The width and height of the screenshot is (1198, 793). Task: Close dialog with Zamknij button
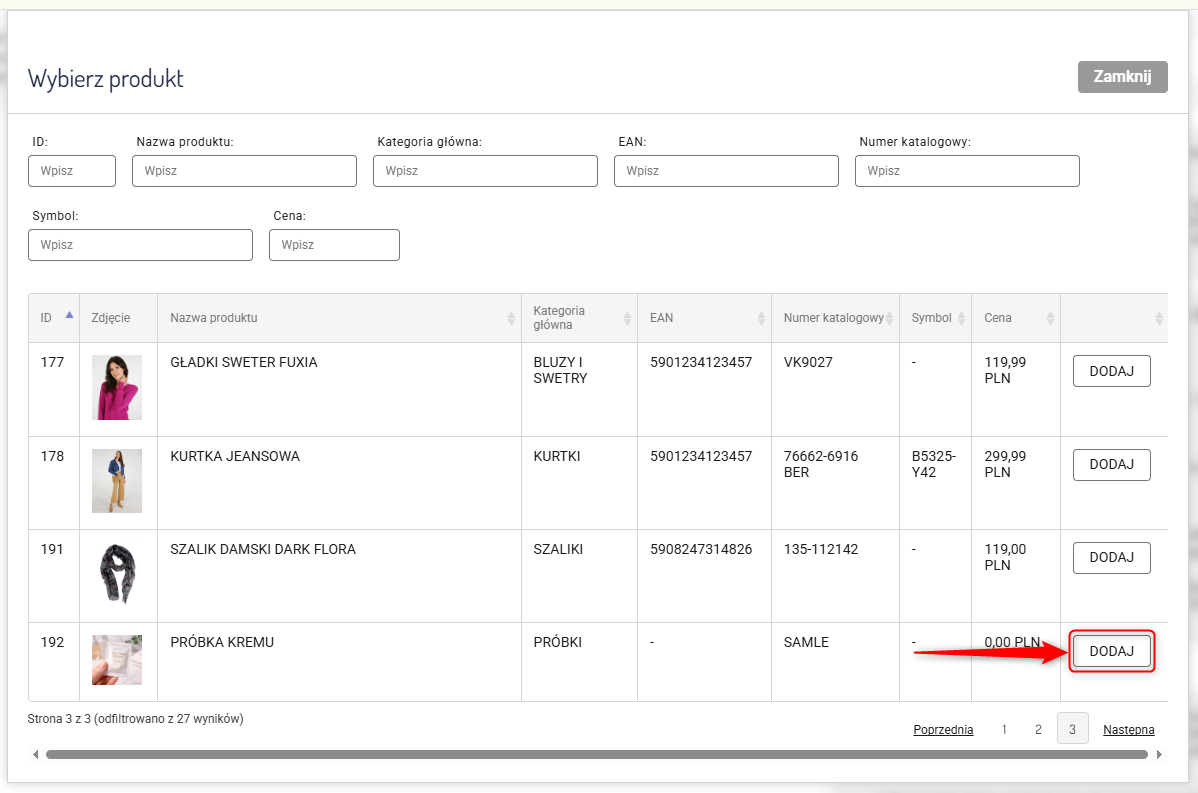(x=1122, y=77)
